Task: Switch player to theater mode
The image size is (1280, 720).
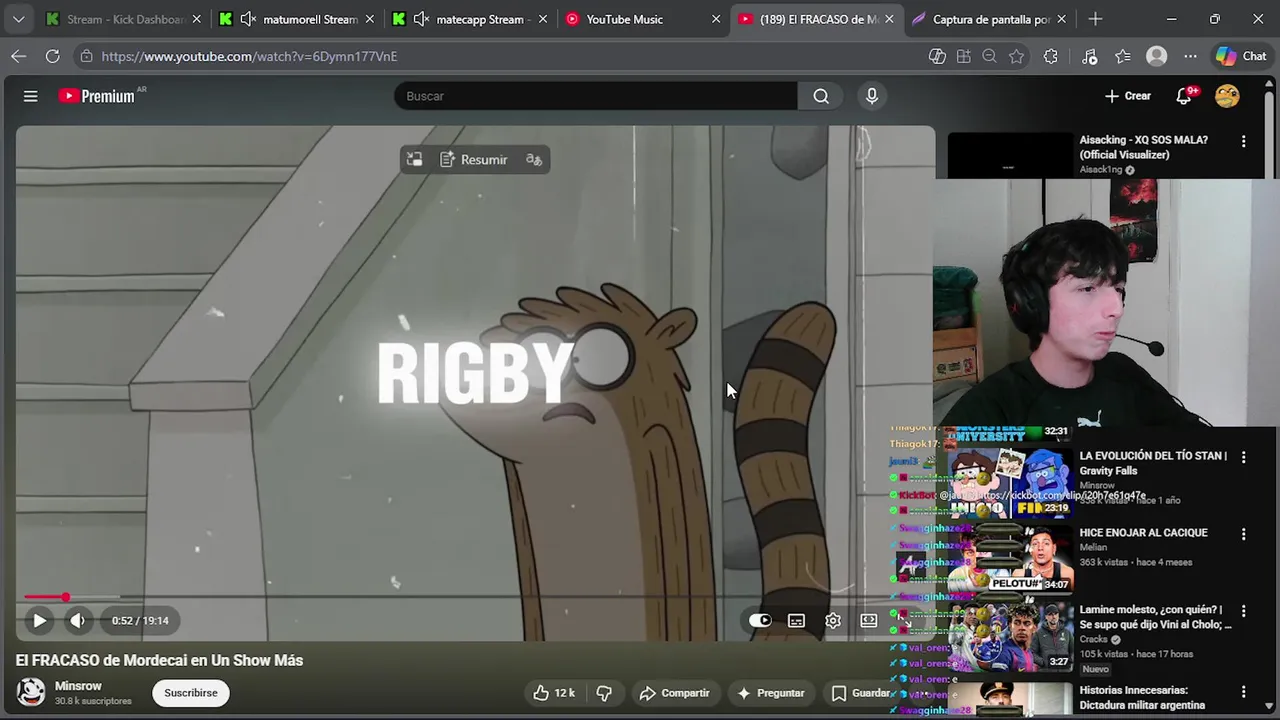Action: (x=869, y=621)
